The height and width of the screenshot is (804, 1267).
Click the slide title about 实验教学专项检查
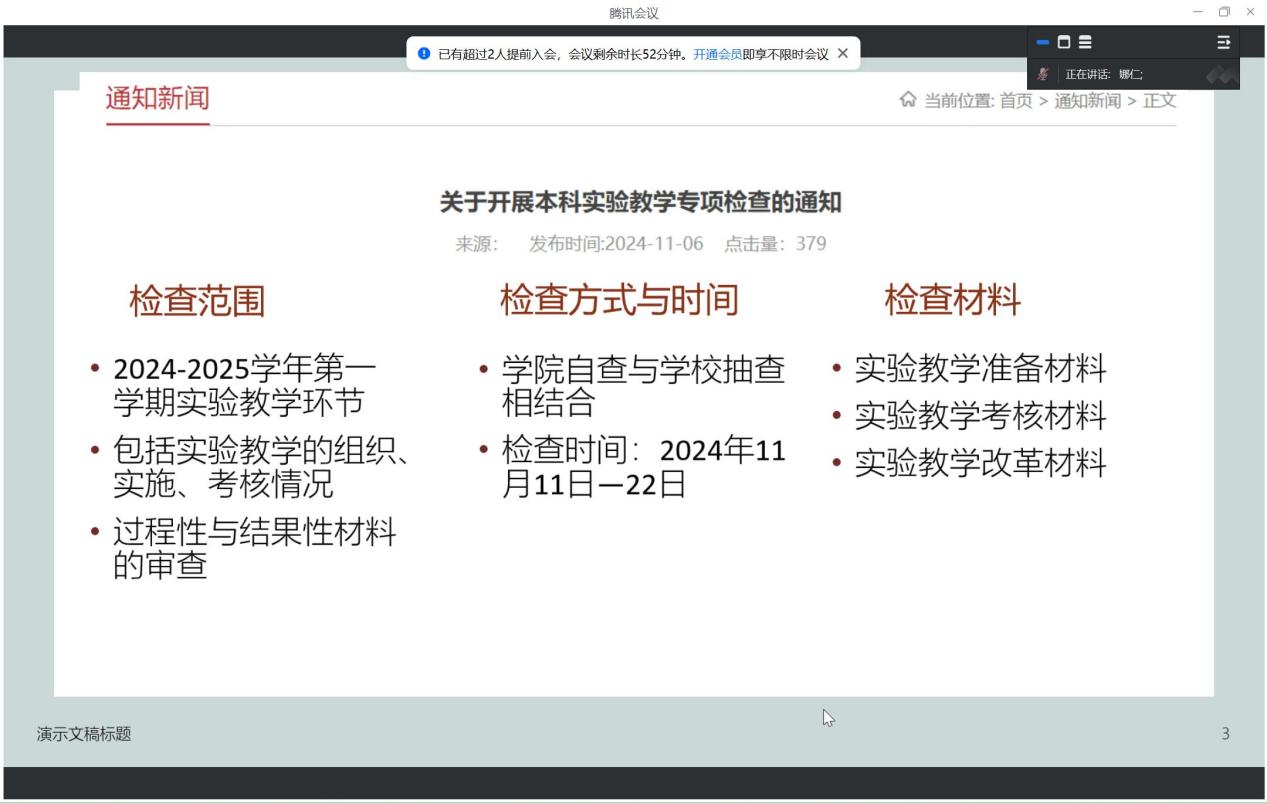coord(640,203)
